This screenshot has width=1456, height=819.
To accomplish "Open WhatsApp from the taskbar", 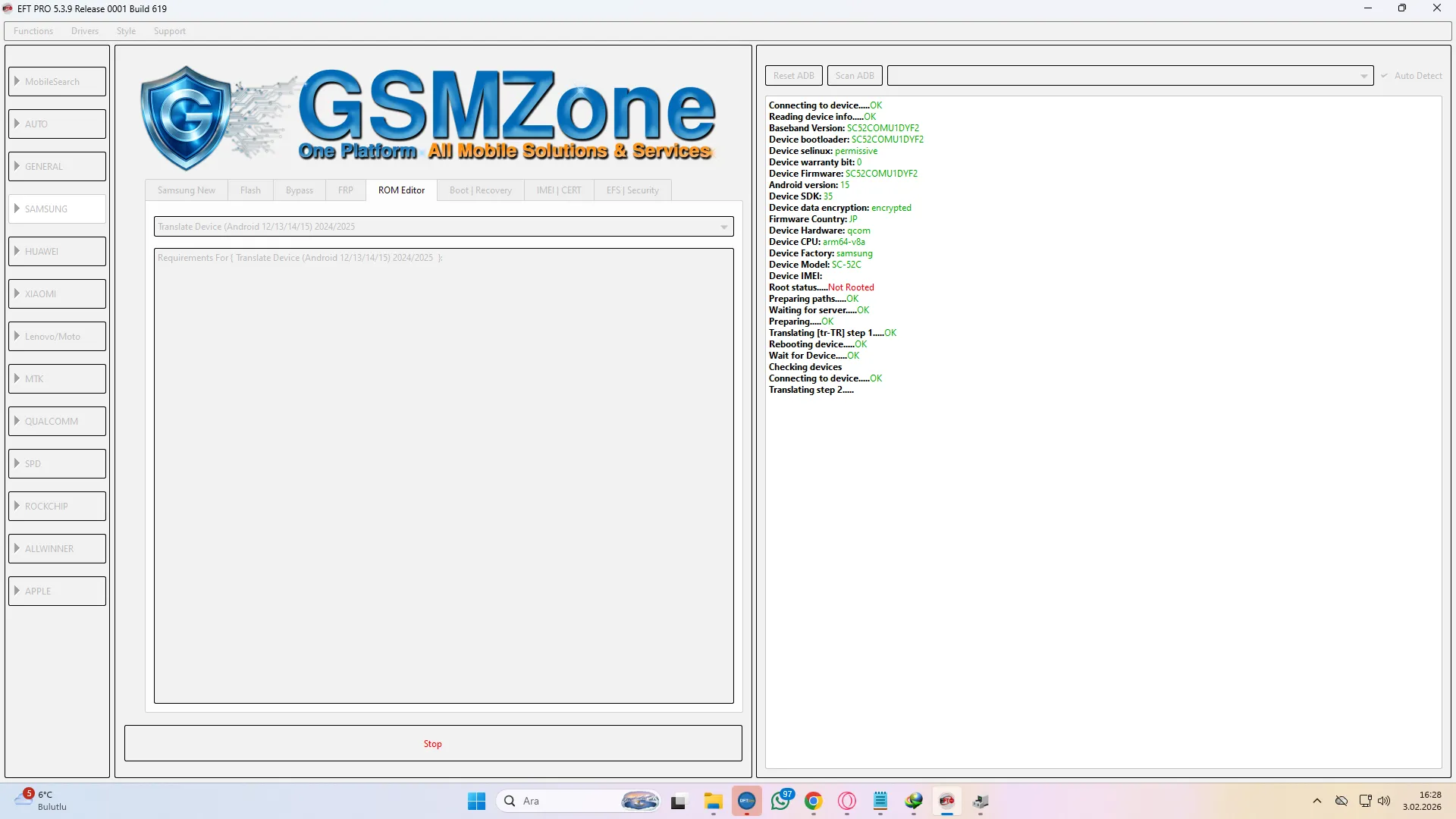I will click(x=780, y=801).
